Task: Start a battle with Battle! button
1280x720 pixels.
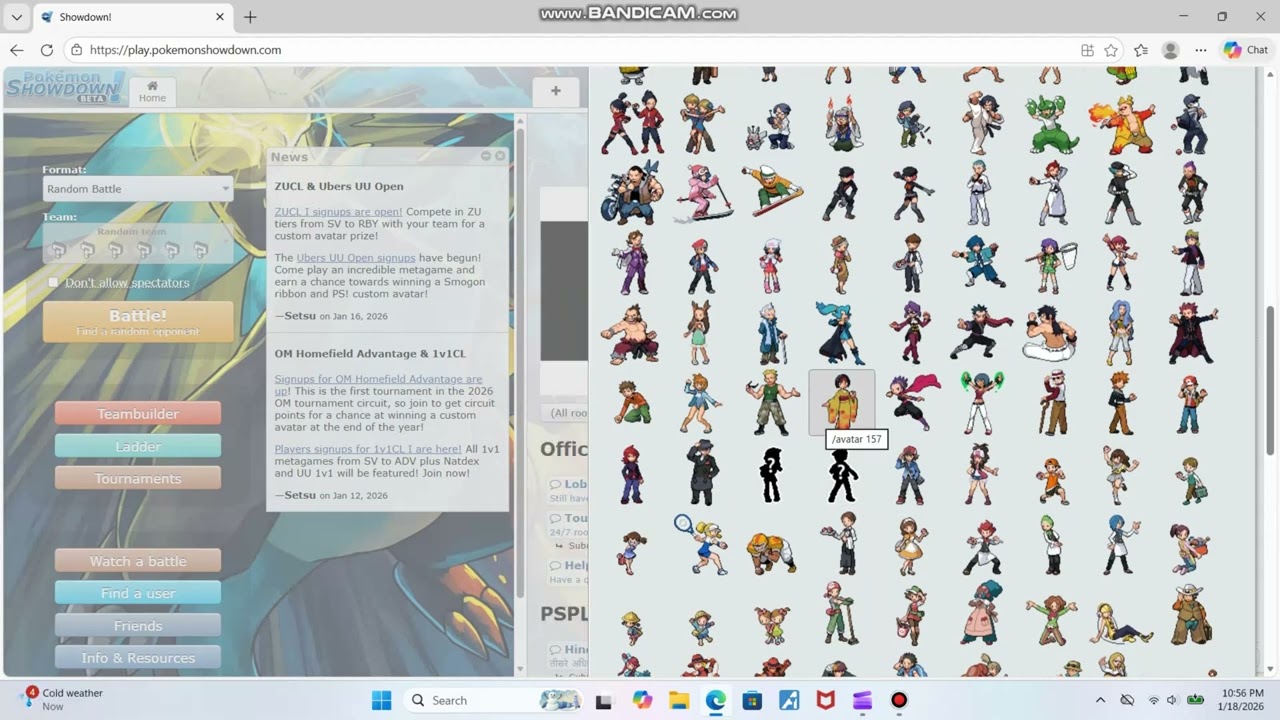Action: coord(138,322)
